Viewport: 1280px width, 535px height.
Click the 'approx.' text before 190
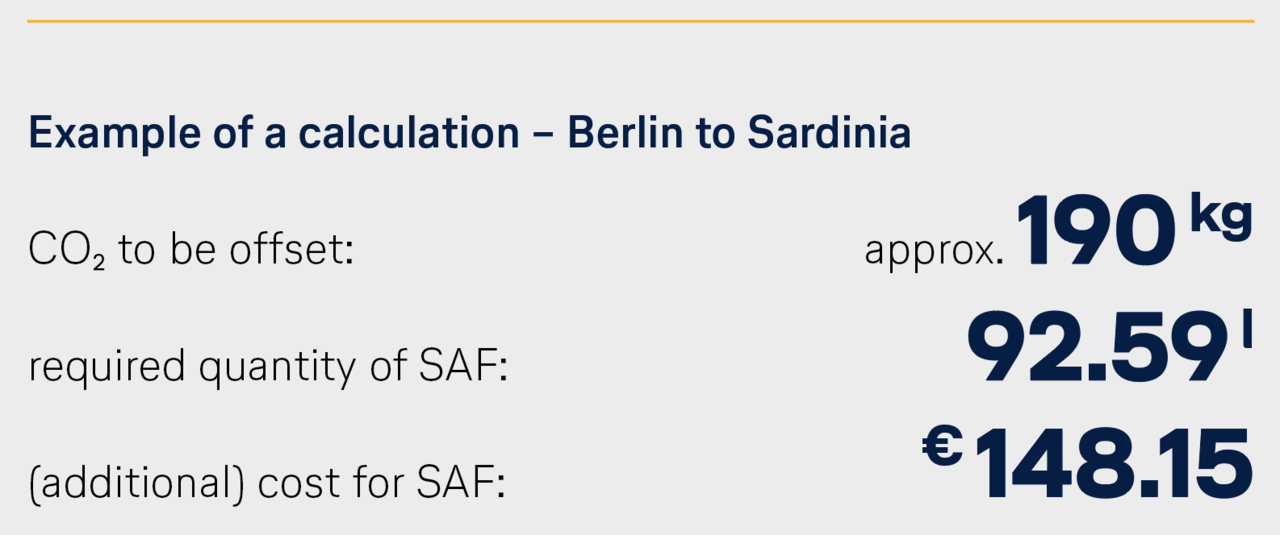point(934,252)
